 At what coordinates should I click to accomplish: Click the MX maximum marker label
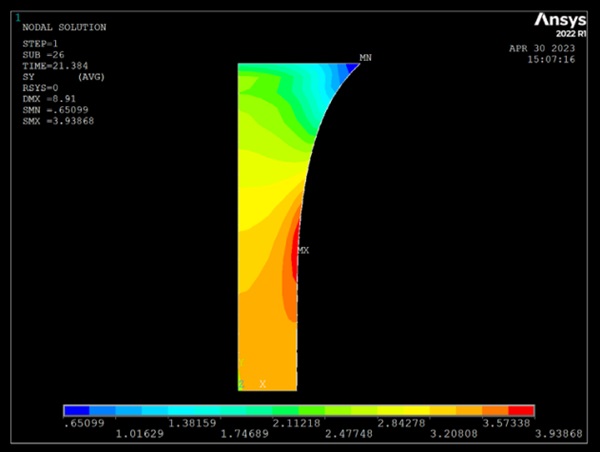(303, 250)
